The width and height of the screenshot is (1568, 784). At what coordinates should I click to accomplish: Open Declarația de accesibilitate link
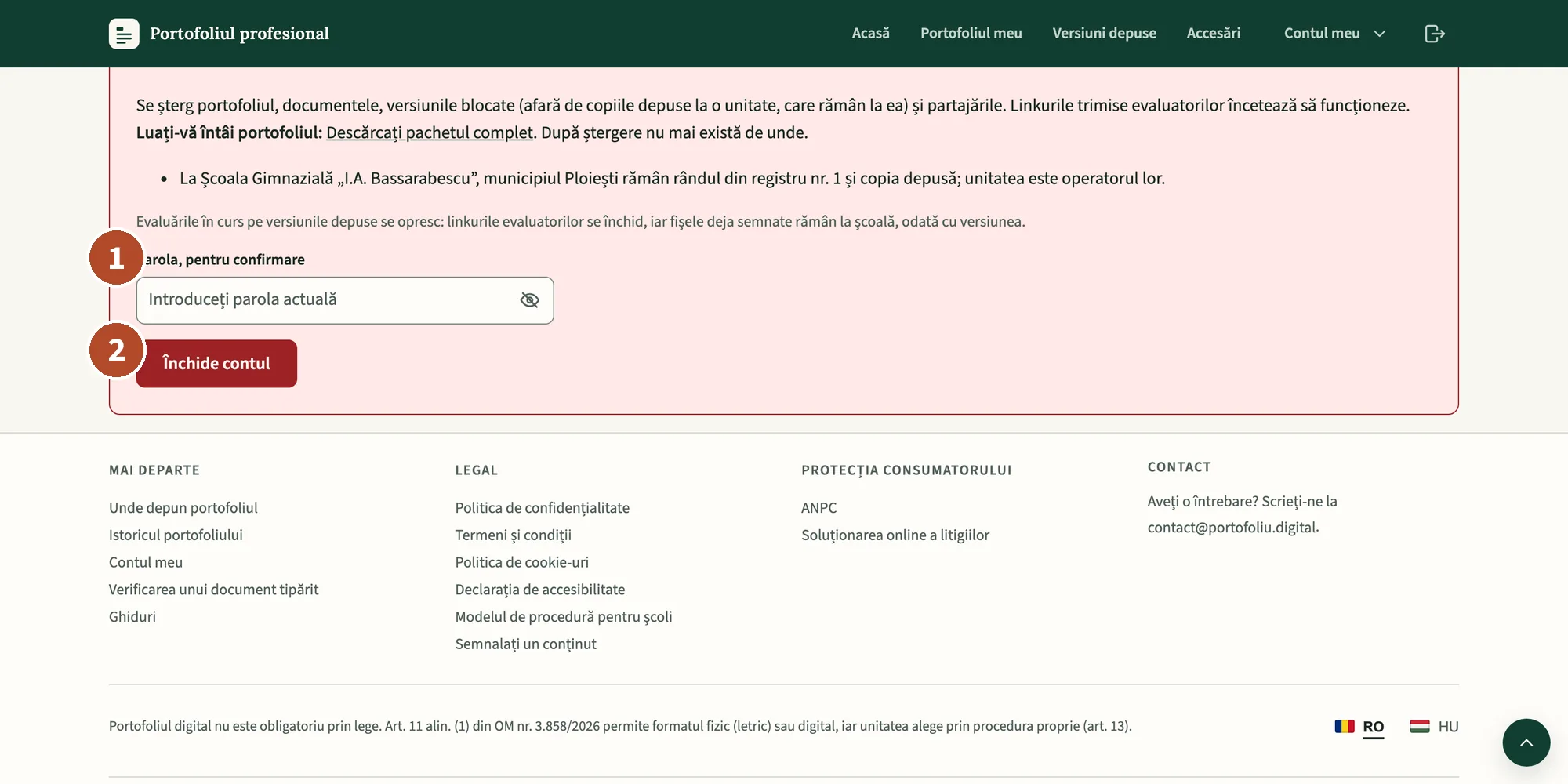point(540,590)
